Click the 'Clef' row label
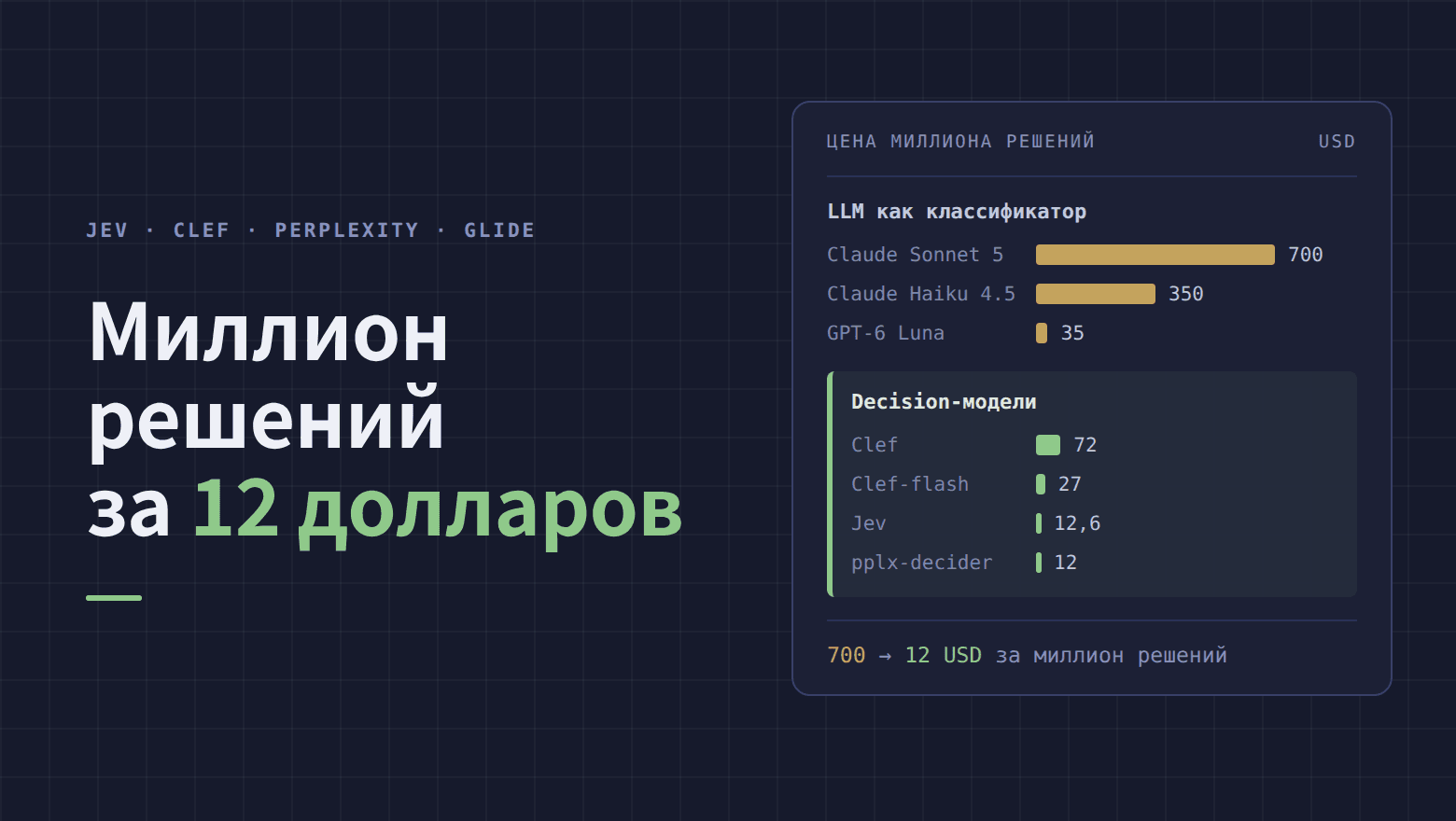The height and width of the screenshot is (821, 1456). coord(875,445)
